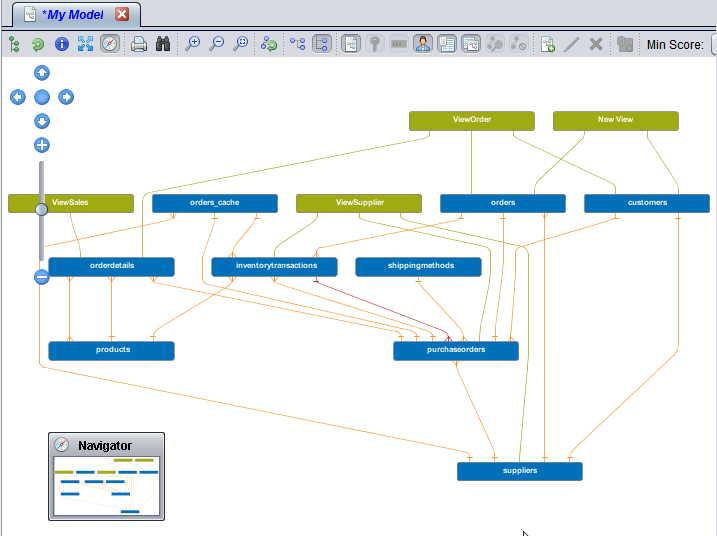Pan diagram right with arrow button
The width and height of the screenshot is (717, 536).
66,97
